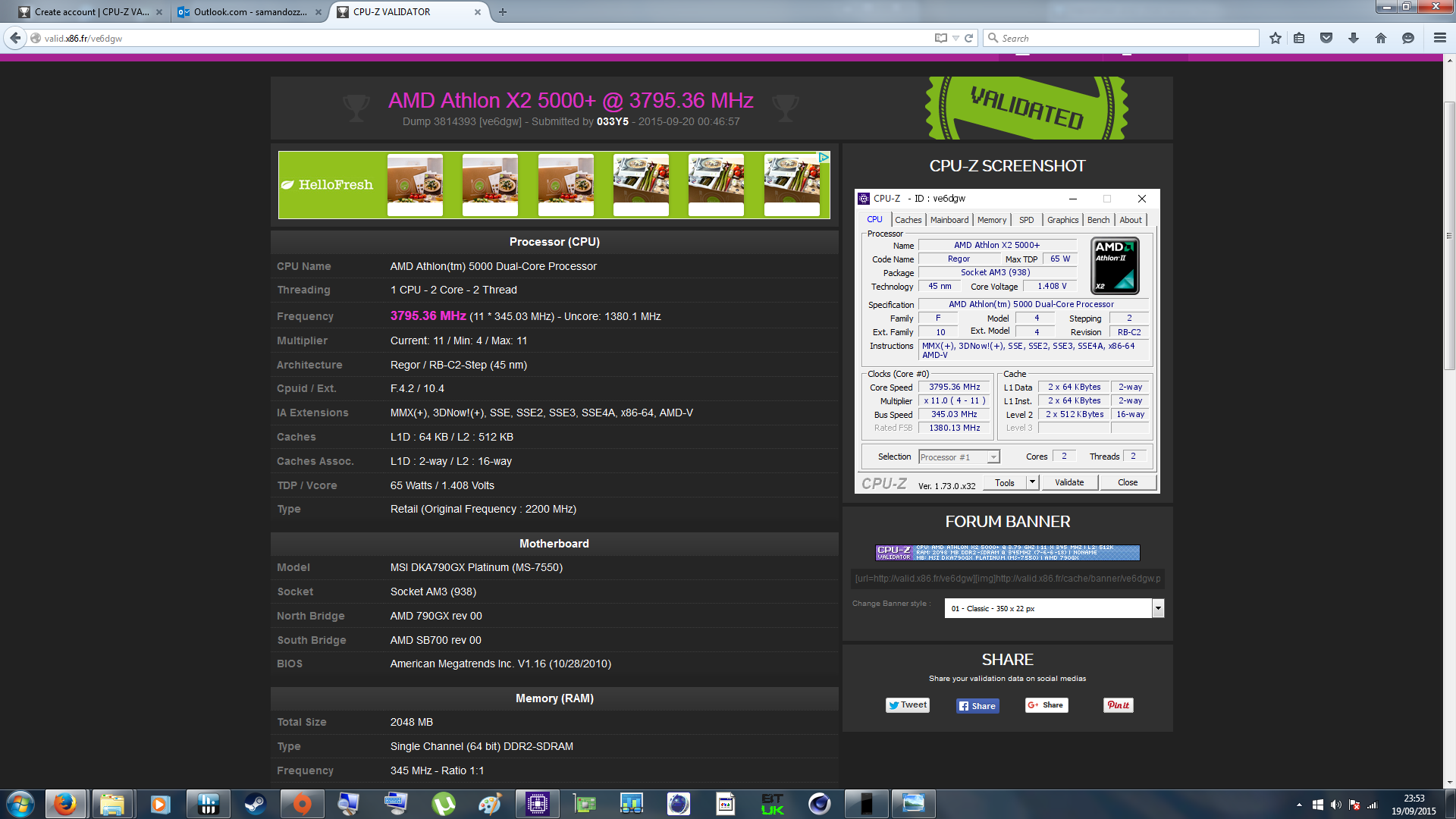This screenshot has height=819, width=1456.
Task: Open the address bar history dropdown arrow
Action: (x=956, y=38)
